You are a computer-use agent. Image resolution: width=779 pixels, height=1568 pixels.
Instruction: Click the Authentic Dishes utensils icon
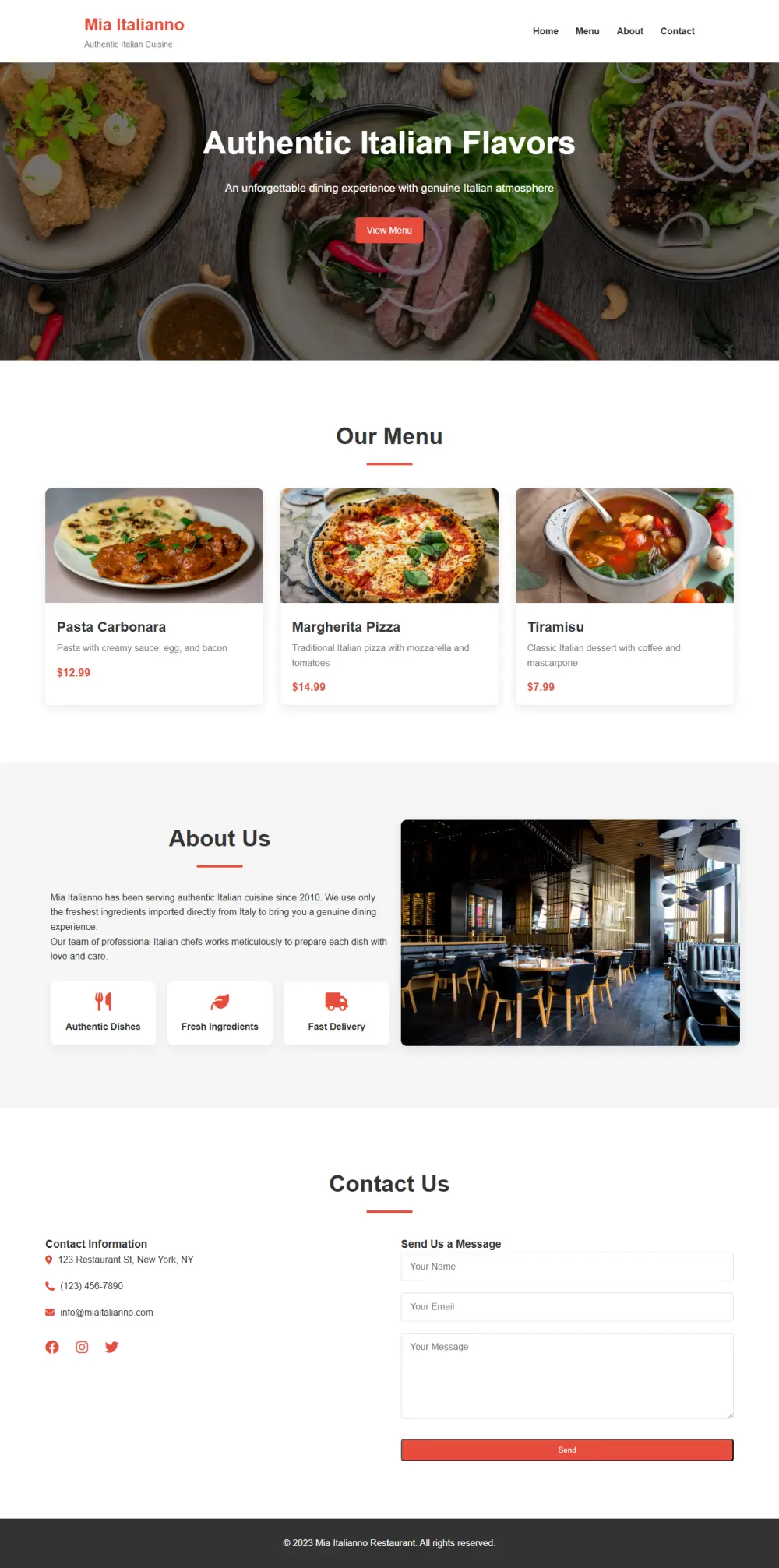[103, 1002]
